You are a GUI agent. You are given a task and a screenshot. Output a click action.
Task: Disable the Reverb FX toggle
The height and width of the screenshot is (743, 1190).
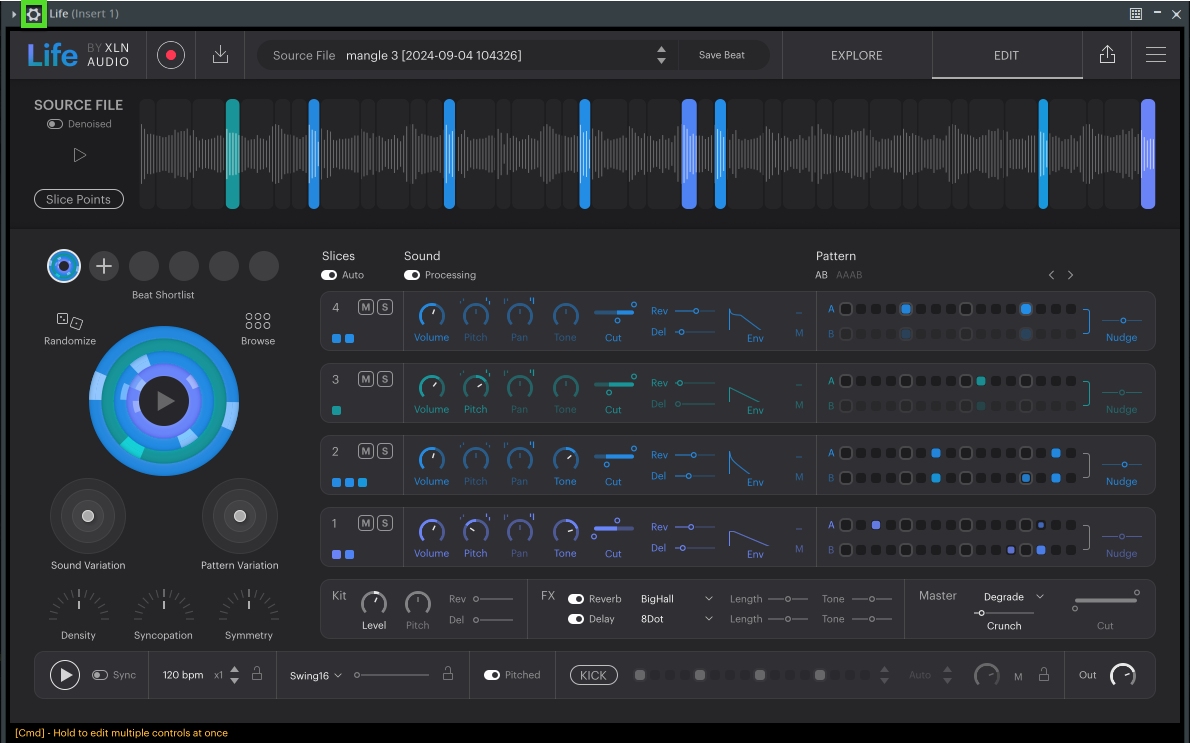tap(576, 599)
